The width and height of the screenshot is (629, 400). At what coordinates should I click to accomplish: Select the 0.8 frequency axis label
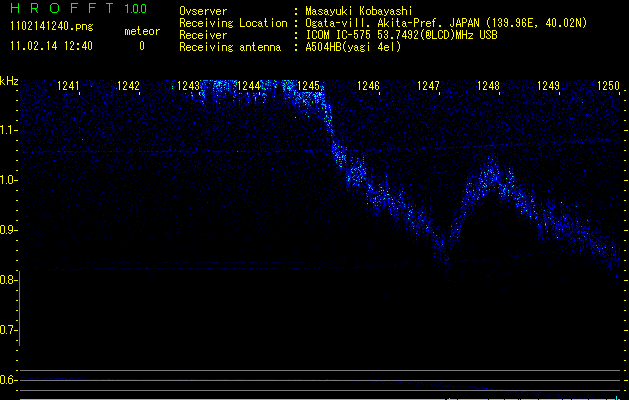coord(9,280)
